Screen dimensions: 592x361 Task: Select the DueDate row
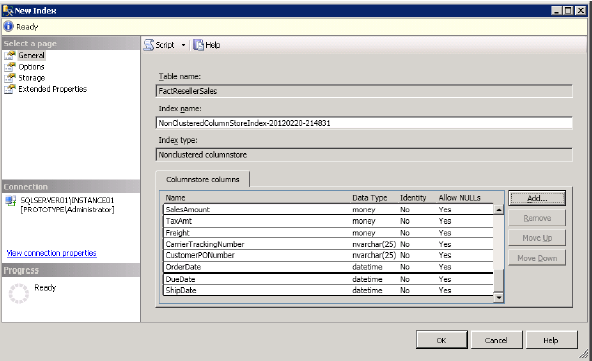coord(328,279)
